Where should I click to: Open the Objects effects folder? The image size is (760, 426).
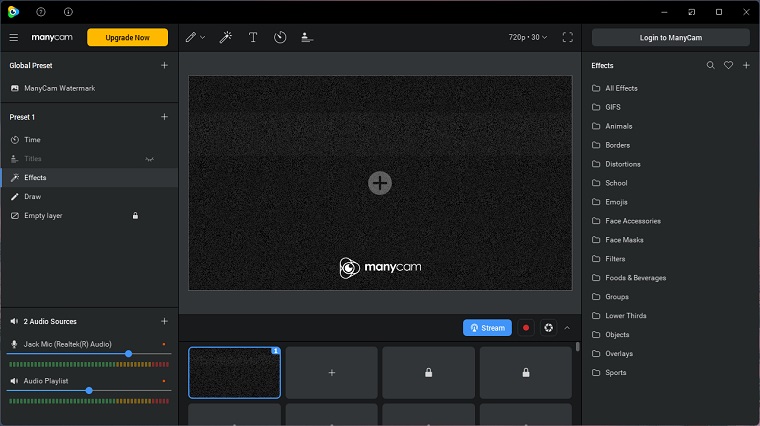(x=611, y=335)
